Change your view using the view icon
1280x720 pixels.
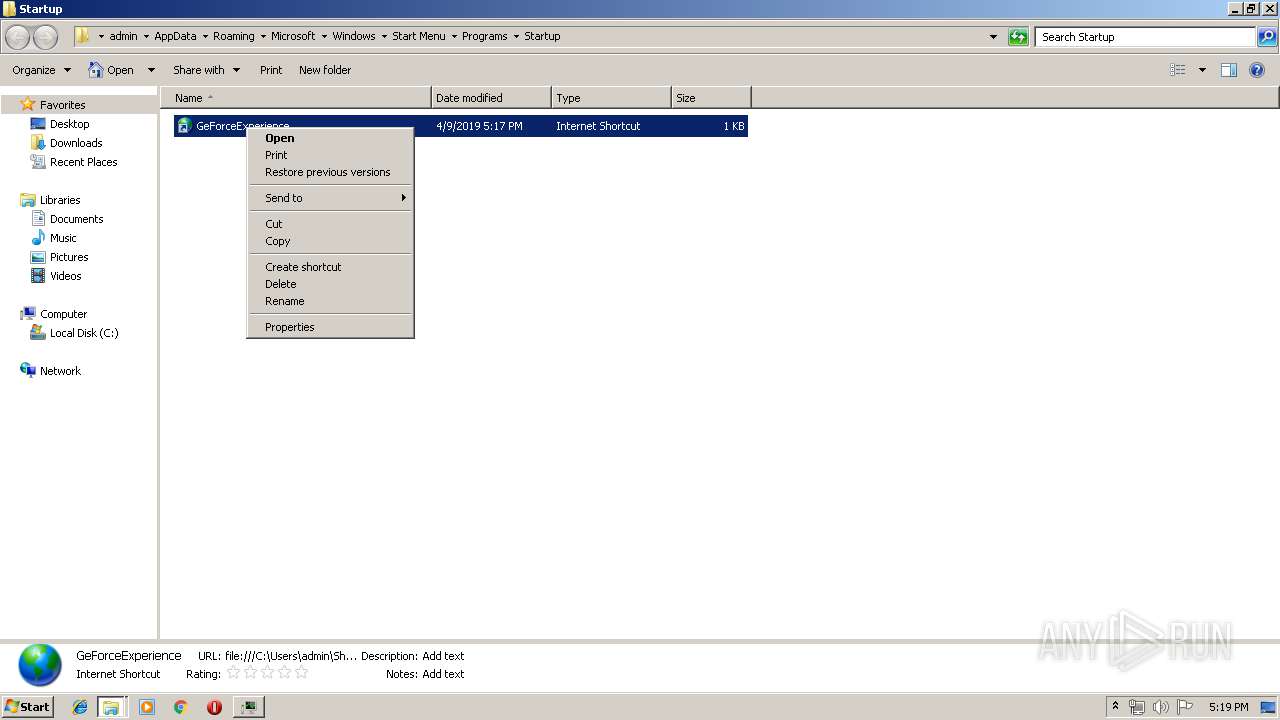(1178, 70)
